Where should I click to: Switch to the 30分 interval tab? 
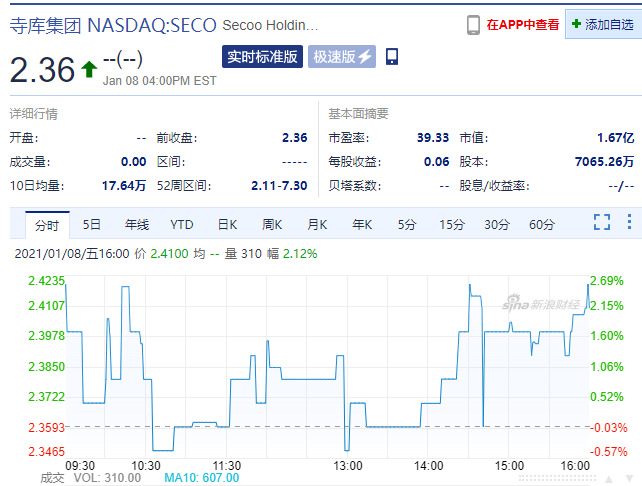pos(497,225)
